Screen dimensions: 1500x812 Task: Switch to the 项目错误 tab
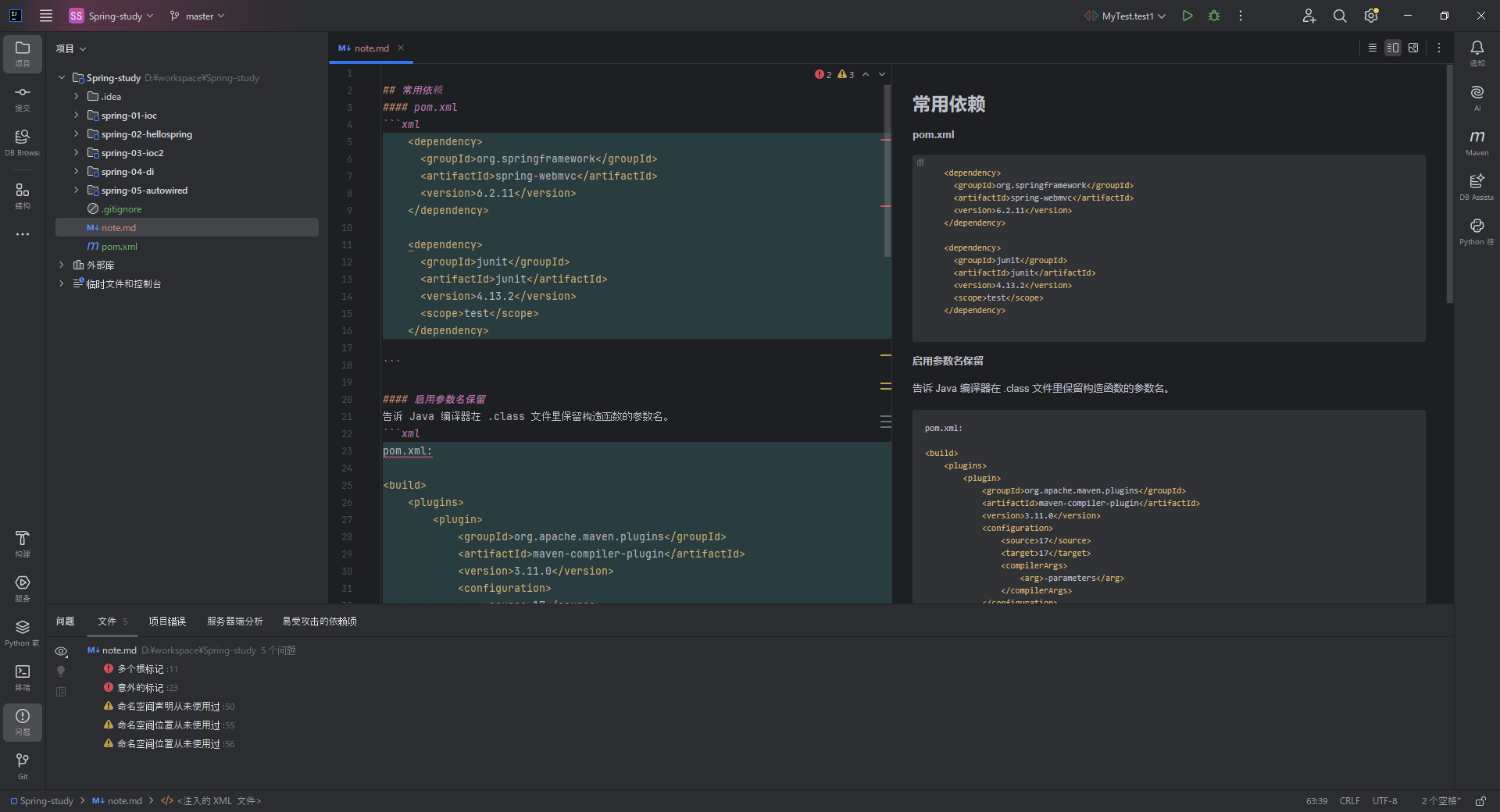coord(167,621)
